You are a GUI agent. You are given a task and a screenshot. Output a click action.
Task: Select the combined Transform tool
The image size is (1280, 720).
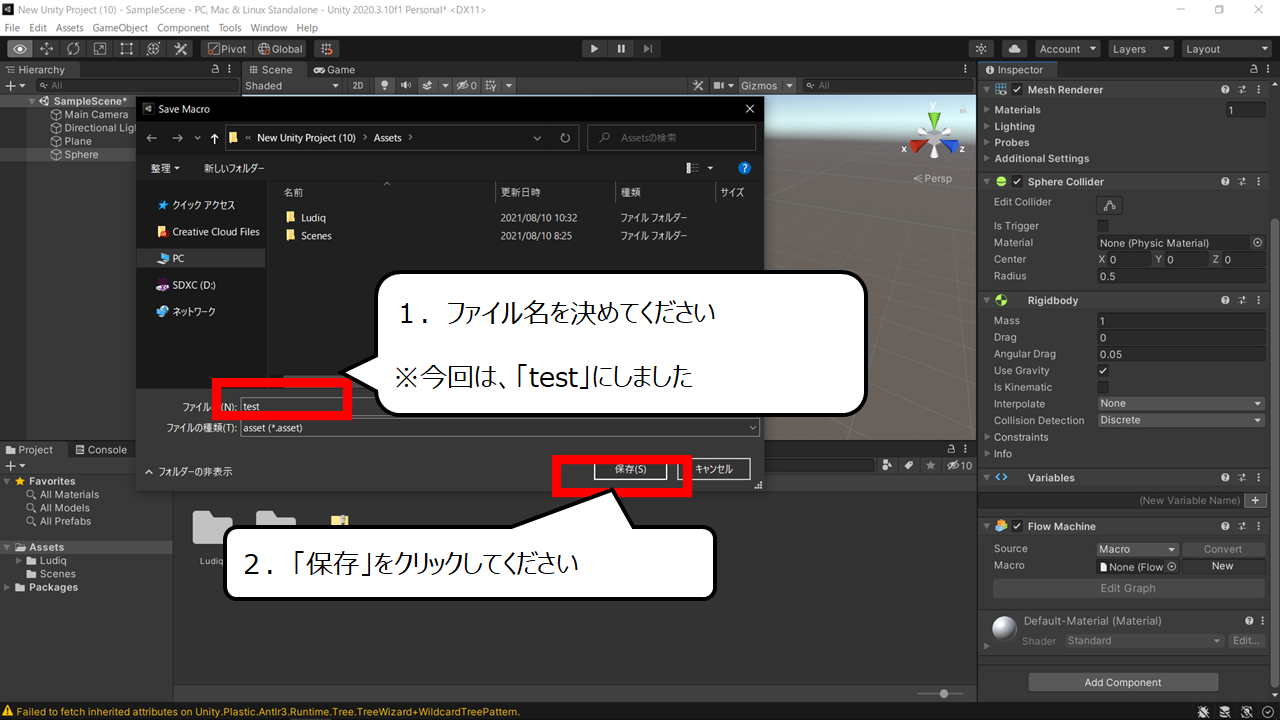154,48
